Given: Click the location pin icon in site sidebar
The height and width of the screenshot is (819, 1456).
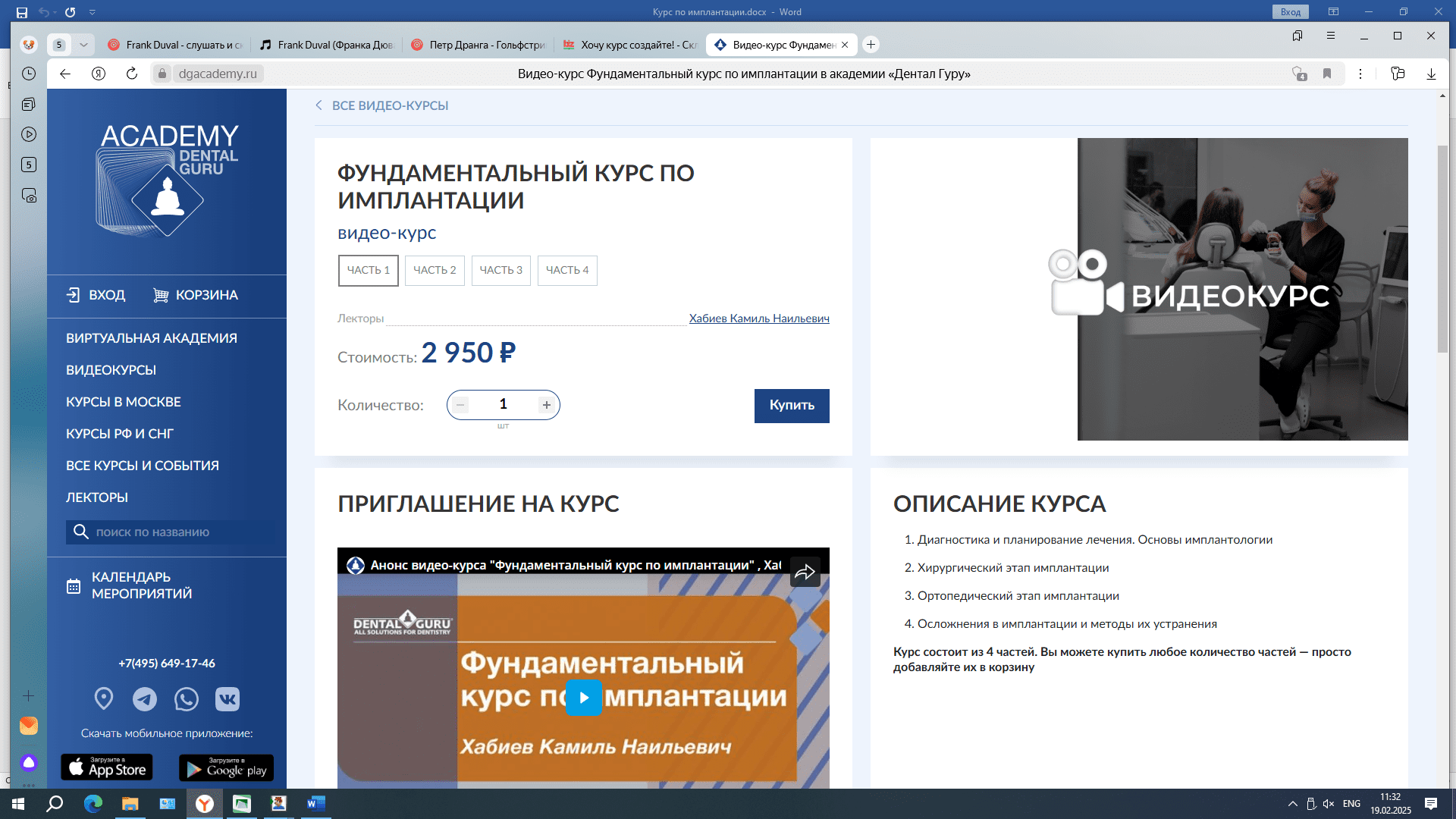Looking at the screenshot, I should click(x=104, y=698).
